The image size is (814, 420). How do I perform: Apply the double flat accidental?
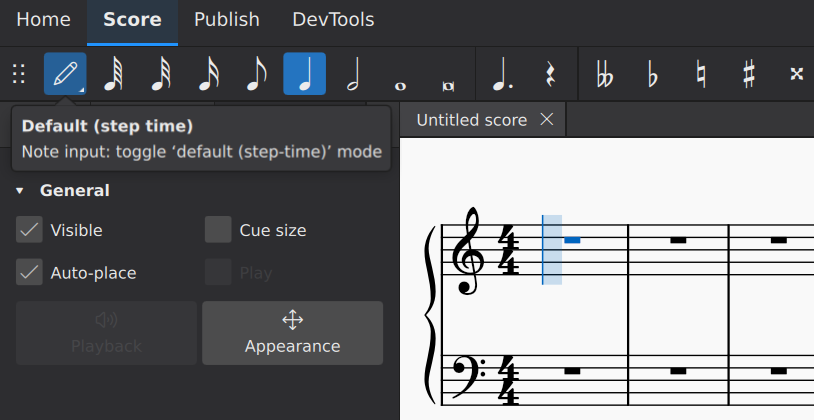click(604, 74)
